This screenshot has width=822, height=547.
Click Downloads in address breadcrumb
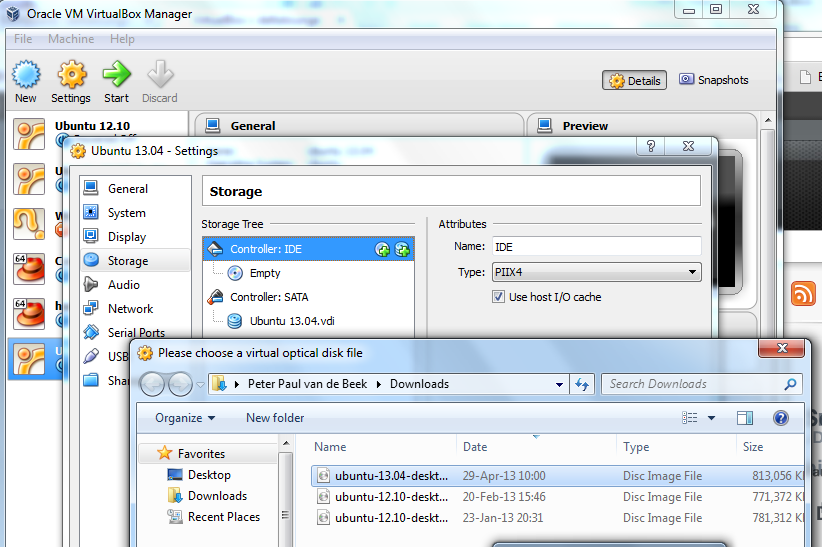(419, 384)
